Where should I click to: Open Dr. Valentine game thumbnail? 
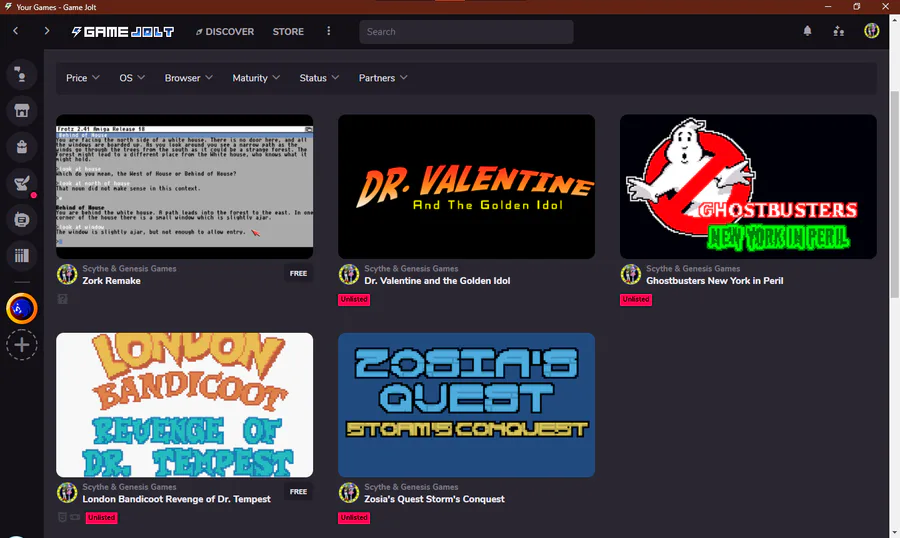pyautogui.click(x=466, y=187)
